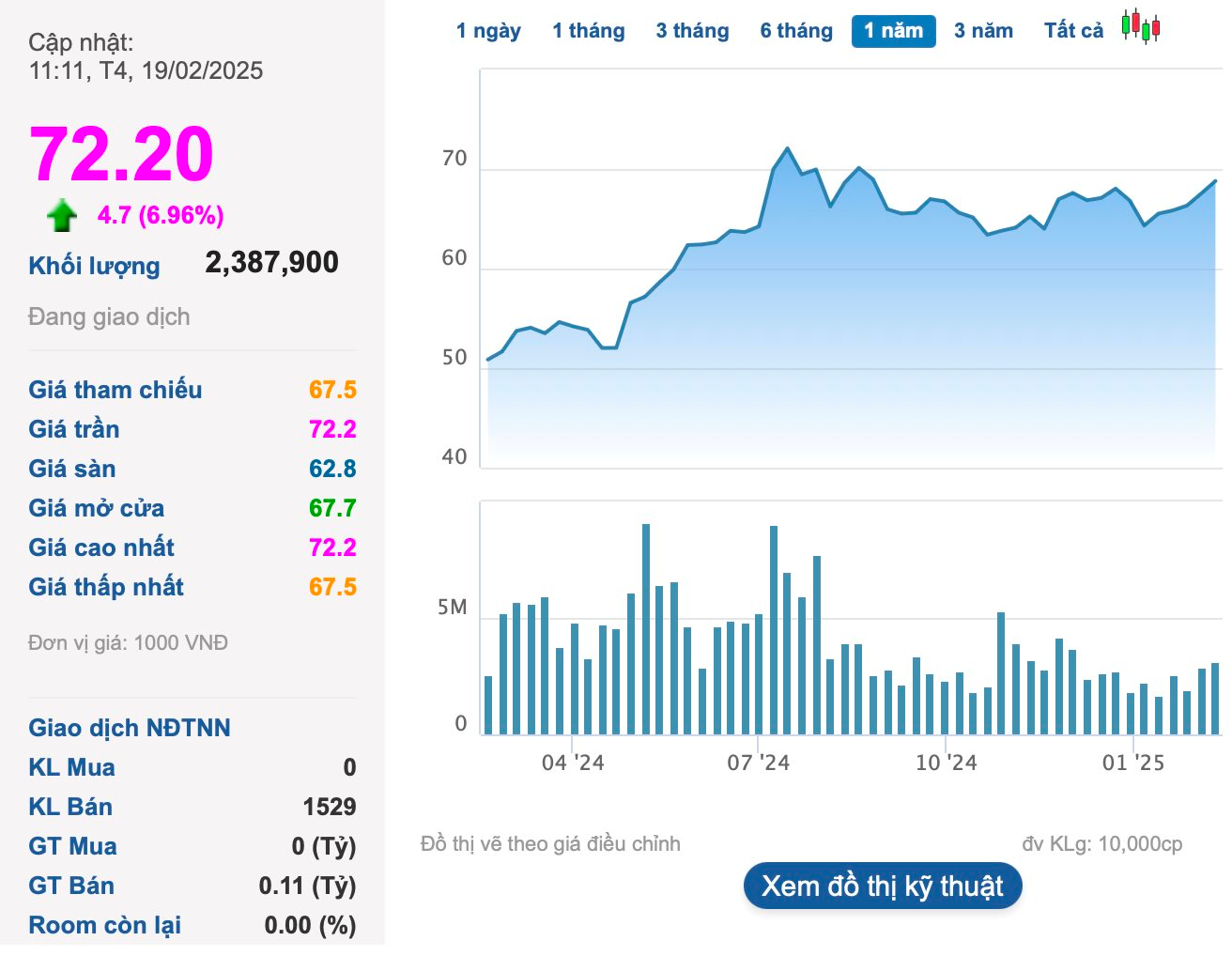Select the "3 năm" time range tab
The height and width of the screenshot is (956, 1232).
pos(983,31)
